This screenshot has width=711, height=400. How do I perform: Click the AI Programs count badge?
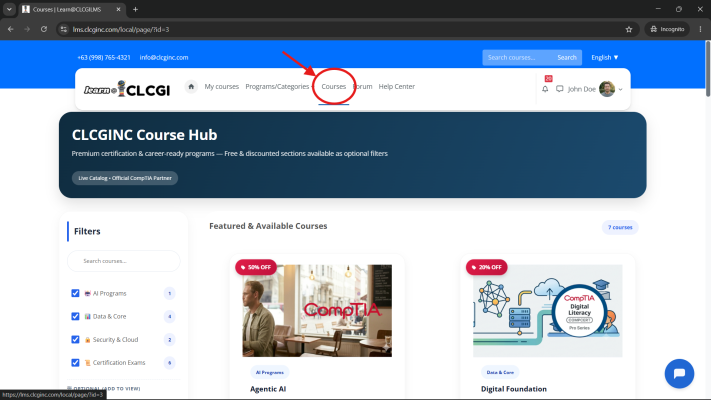point(170,293)
